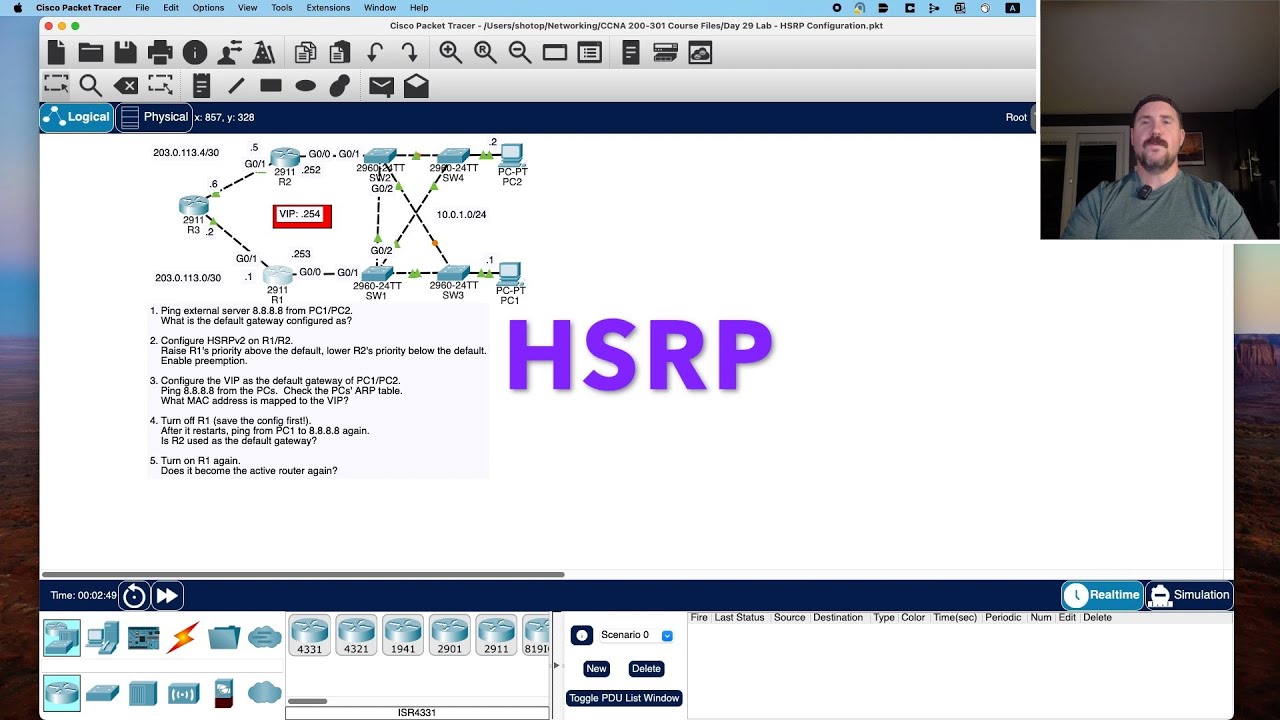Screen dimensions: 1280x720
Task: Switch to Realtime mode
Action: (x=1102, y=595)
